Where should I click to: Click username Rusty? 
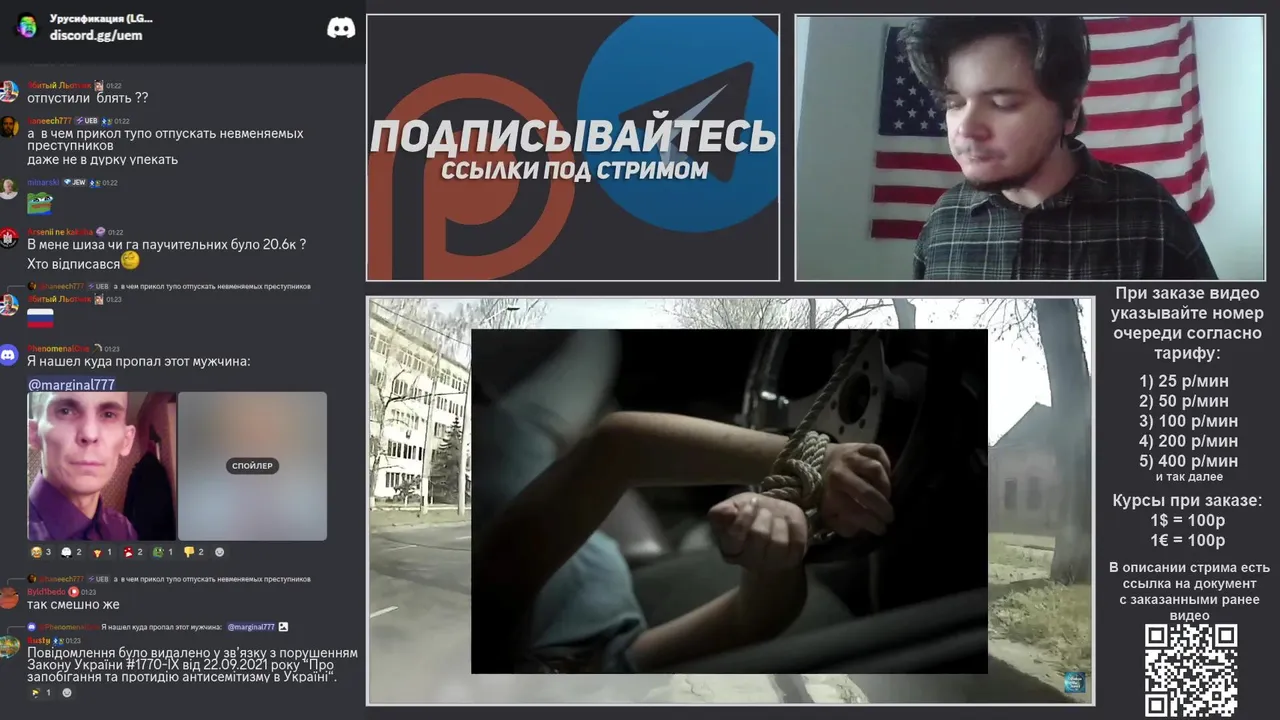point(38,640)
